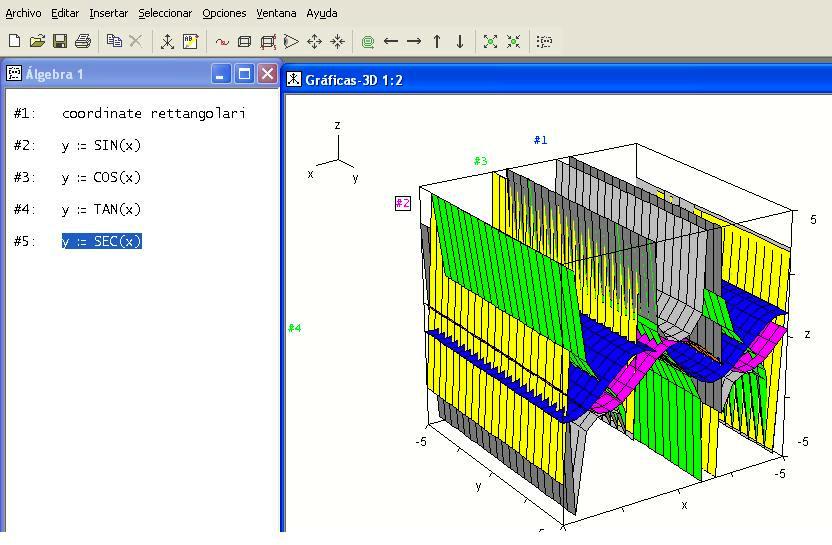Open the Editar menu
This screenshot has width=832, height=545.
pyautogui.click(x=65, y=13)
